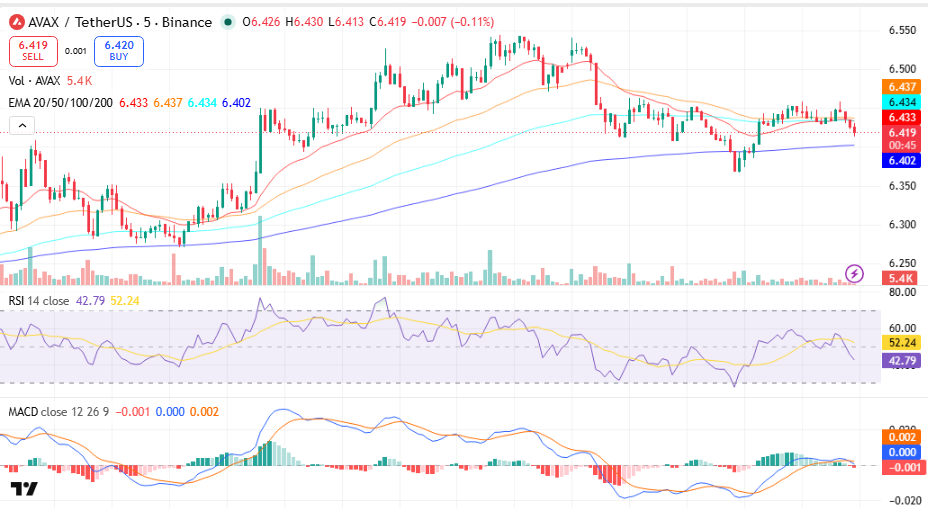Click the current price 6.419 countdown label

(901, 139)
